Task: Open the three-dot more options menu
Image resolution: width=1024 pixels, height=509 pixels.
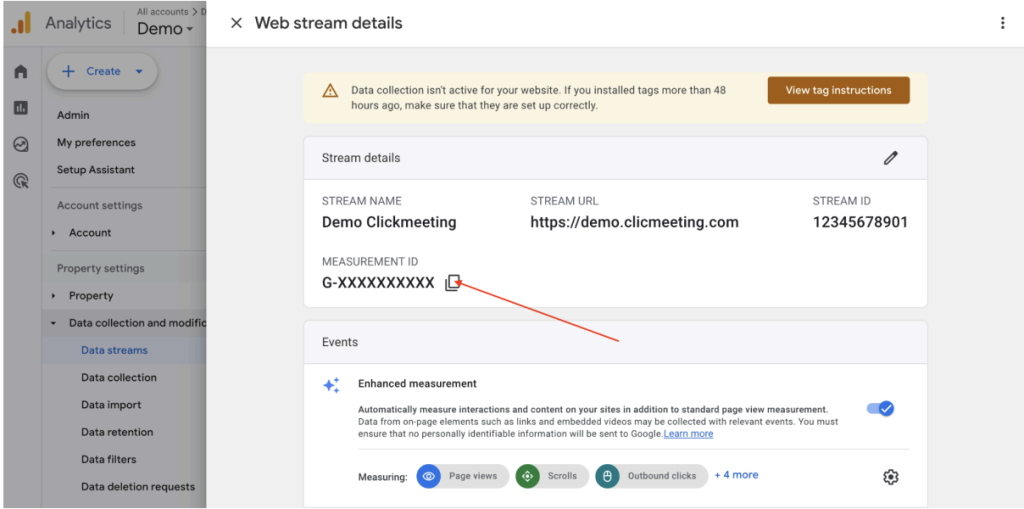Action: (x=1002, y=23)
